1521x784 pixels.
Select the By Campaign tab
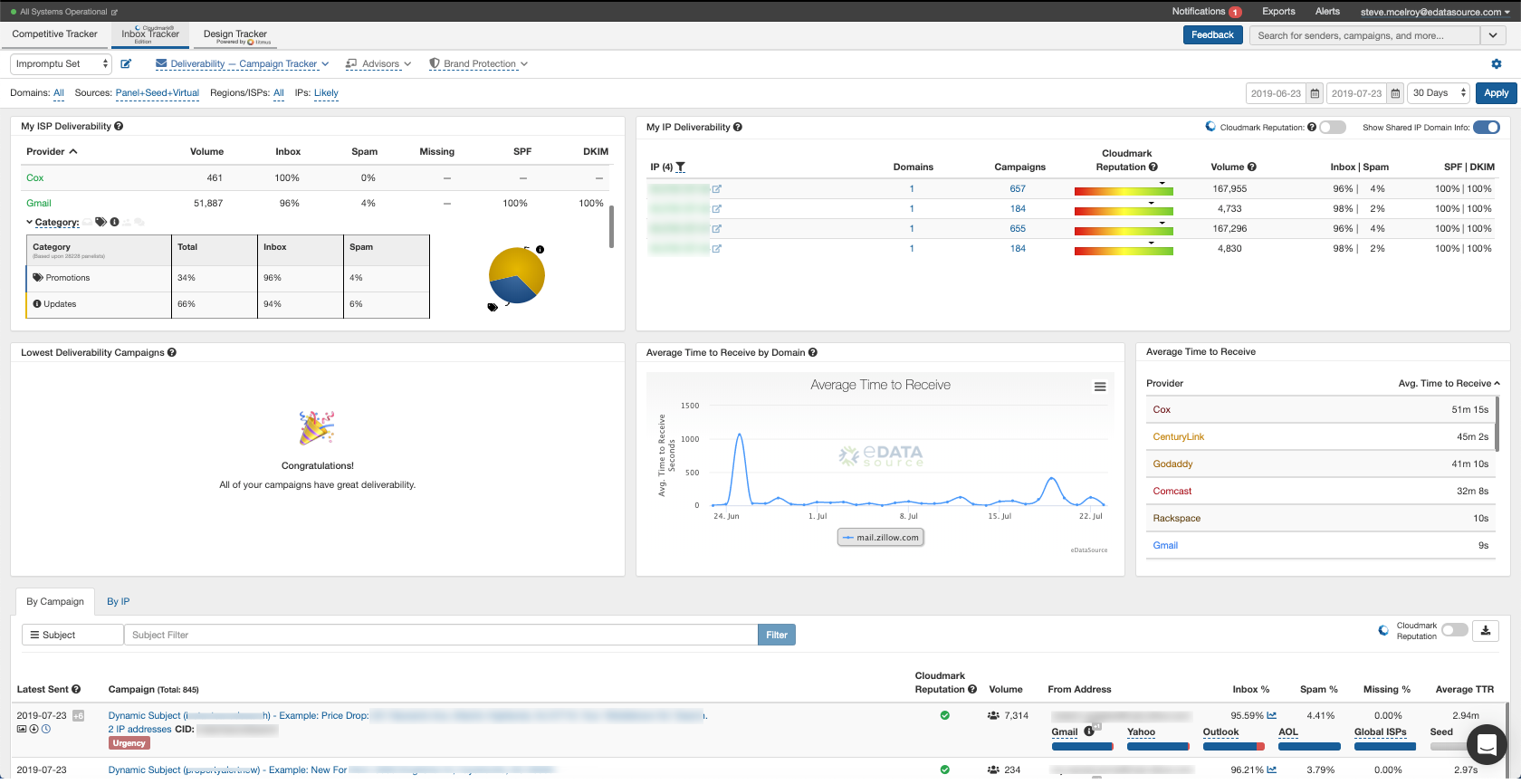[55, 602]
